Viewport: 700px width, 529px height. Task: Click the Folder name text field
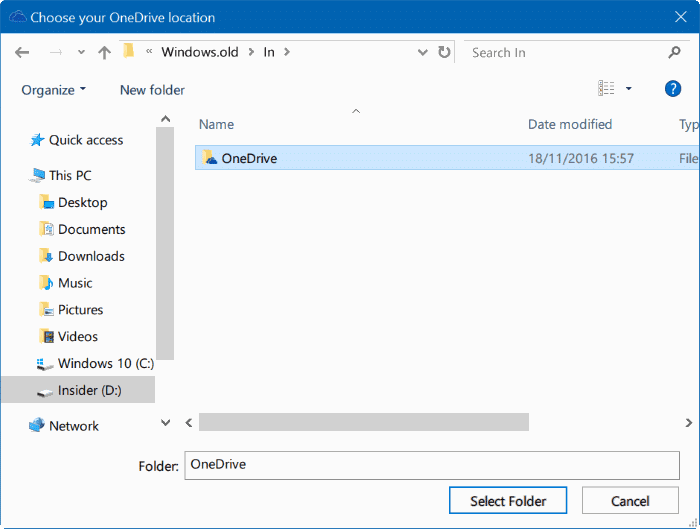432,465
